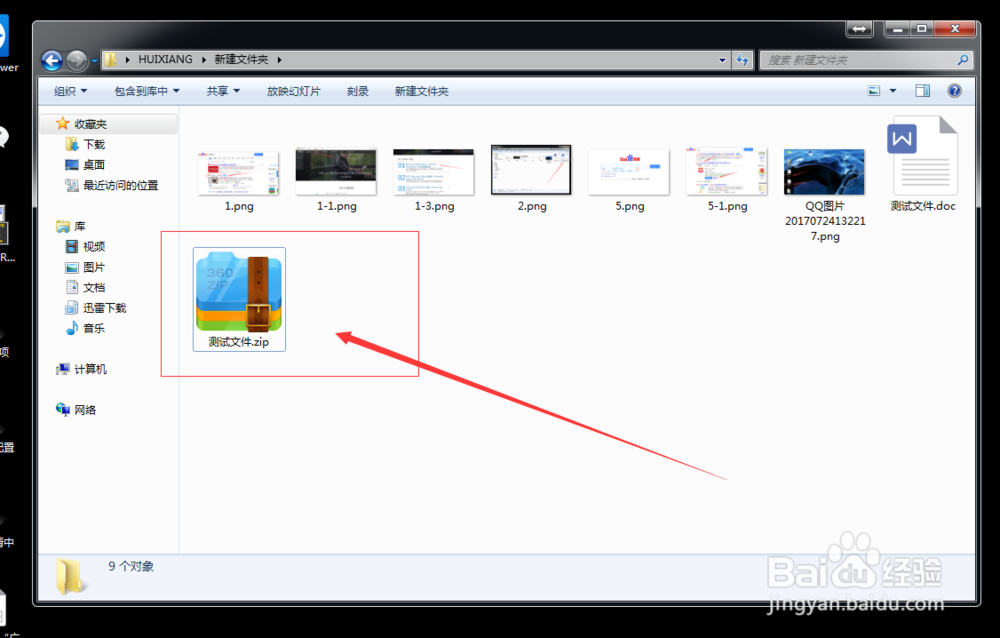Click the Forward navigation arrow
The width and height of the screenshot is (1000, 638).
(x=77, y=61)
